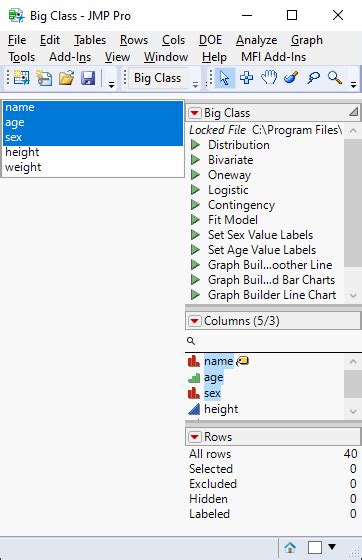The height and width of the screenshot is (560, 362).
Task: Run the Fit Model table script
Action: [x=233, y=220]
